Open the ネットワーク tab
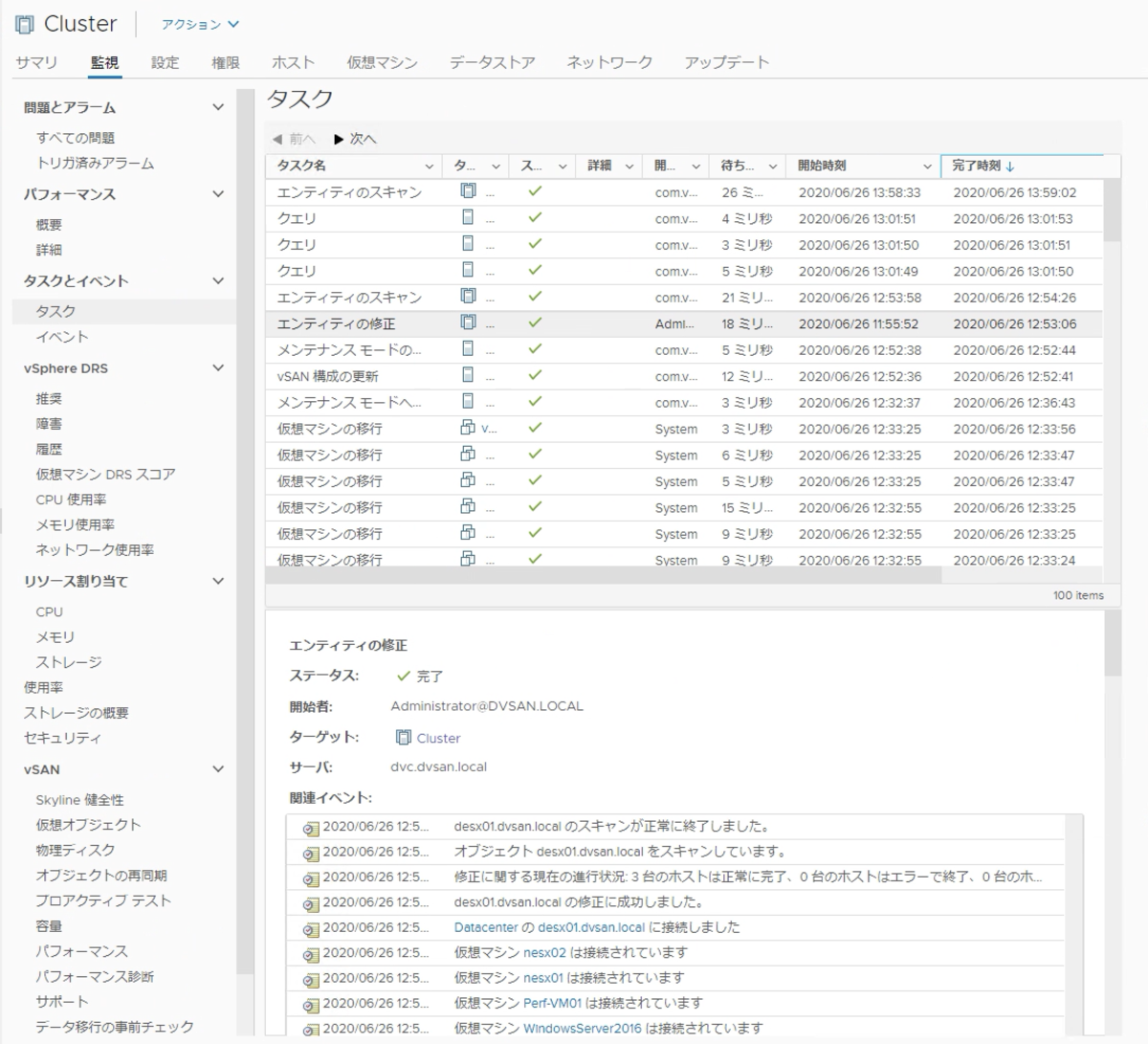The width and height of the screenshot is (1148, 1044). (609, 62)
